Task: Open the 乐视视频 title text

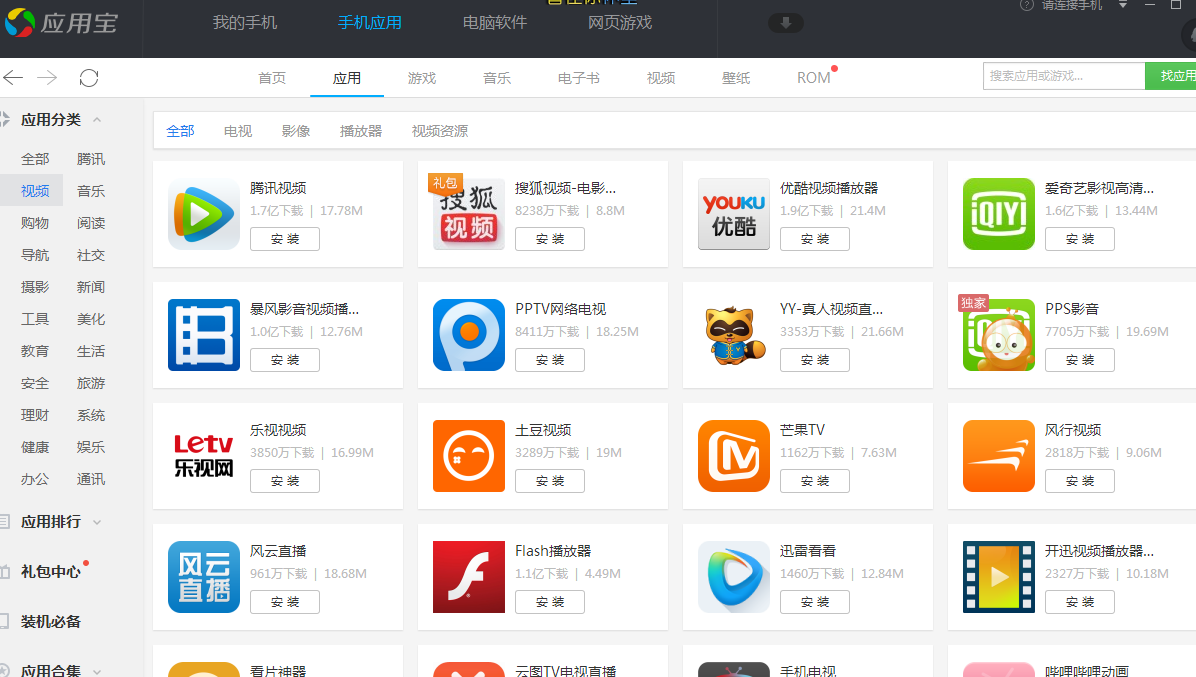Action: point(278,430)
